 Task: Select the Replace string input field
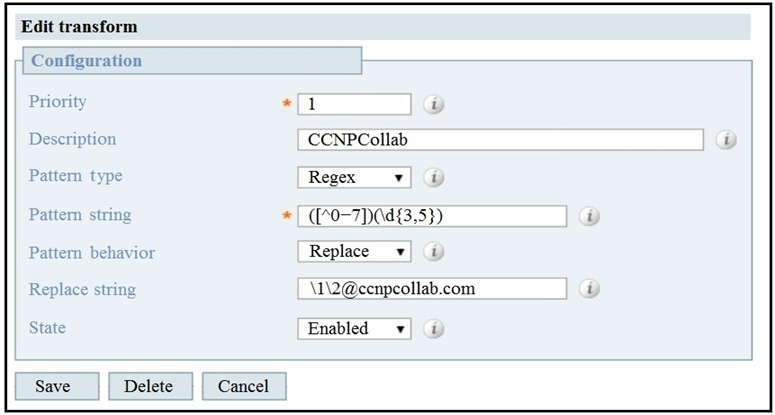[x=432, y=289]
